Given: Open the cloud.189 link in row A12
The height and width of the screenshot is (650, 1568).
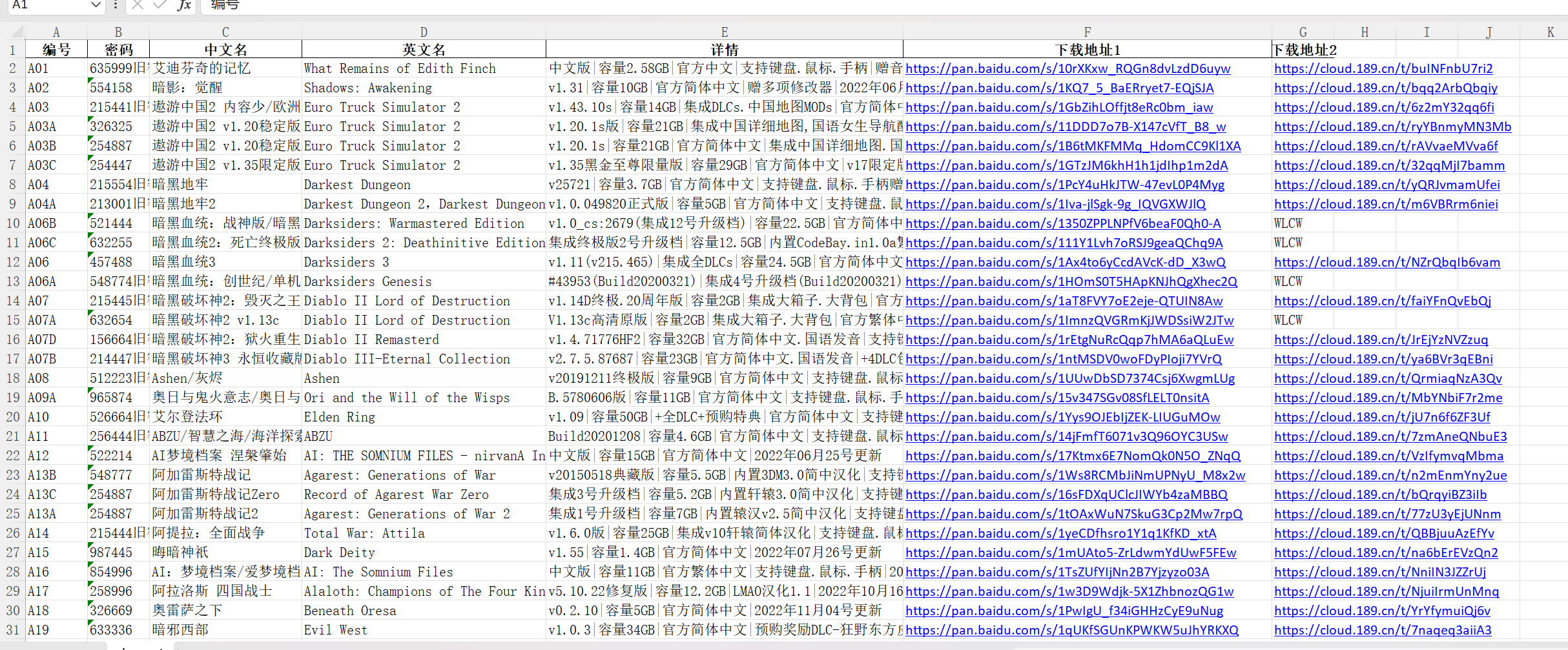Looking at the screenshot, I should pos(1388,456).
